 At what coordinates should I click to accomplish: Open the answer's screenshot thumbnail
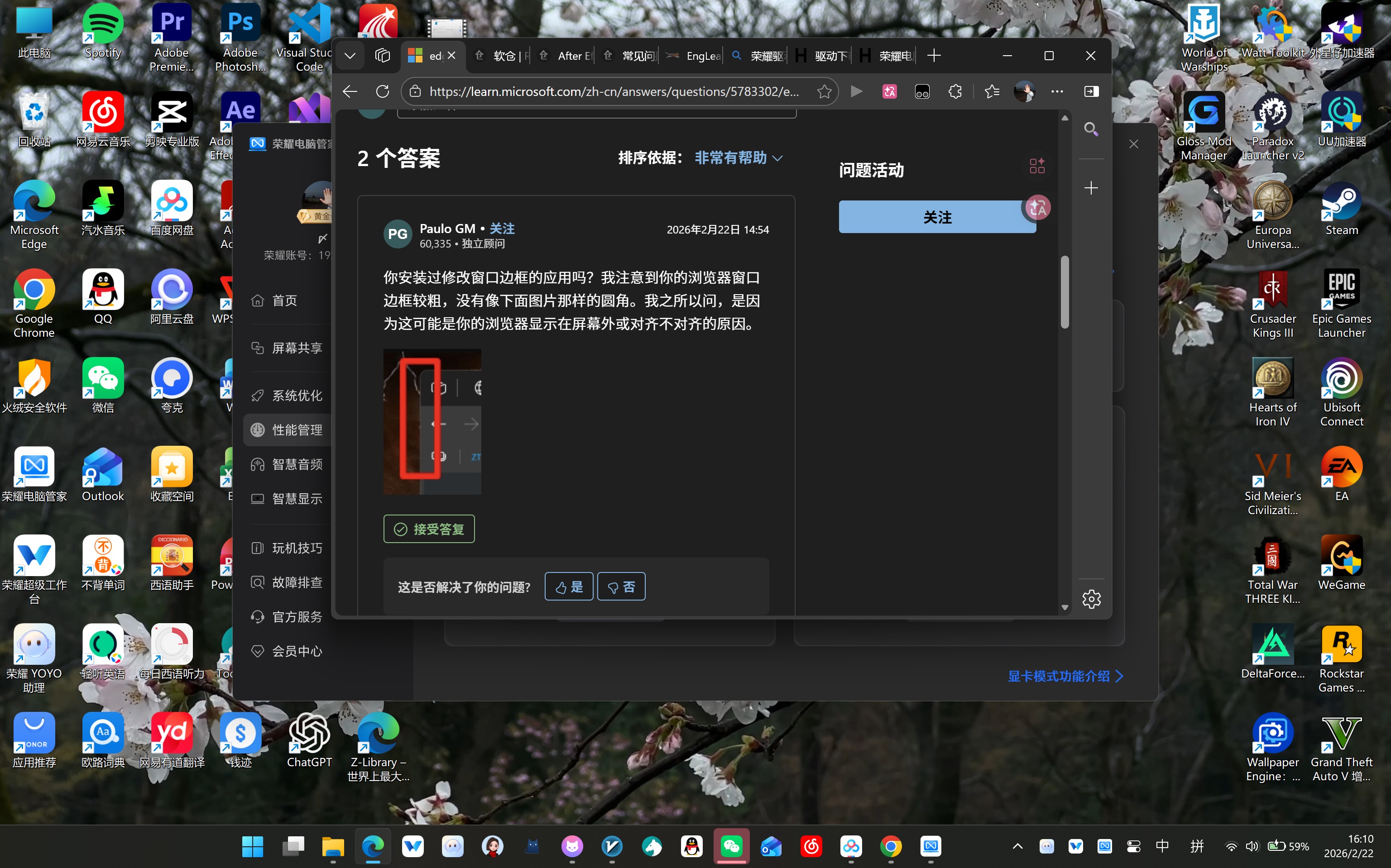(x=432, y=421)
